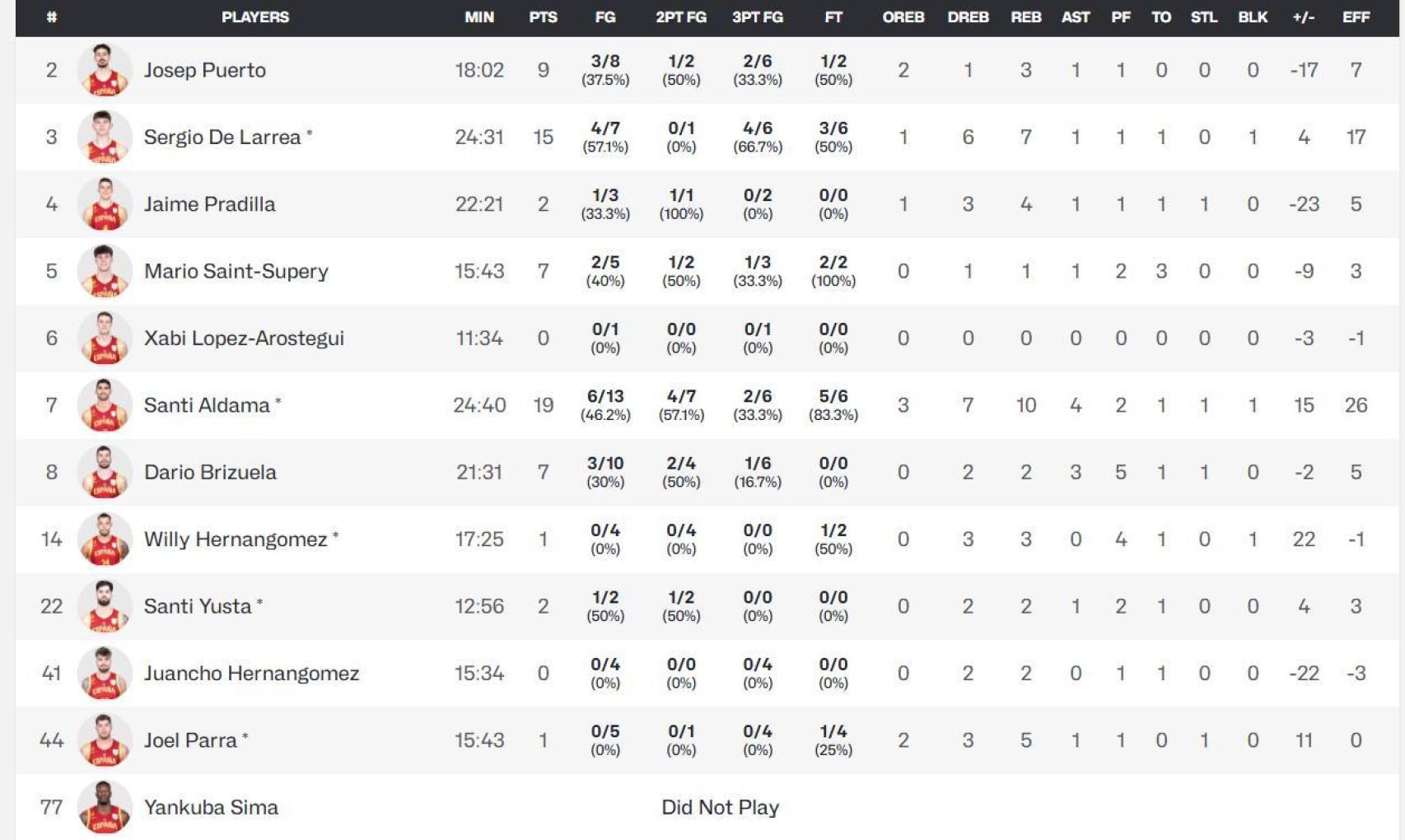Go to Mario Saint-Supery's name link
The image size is (1405, 840).
(236, 271)
